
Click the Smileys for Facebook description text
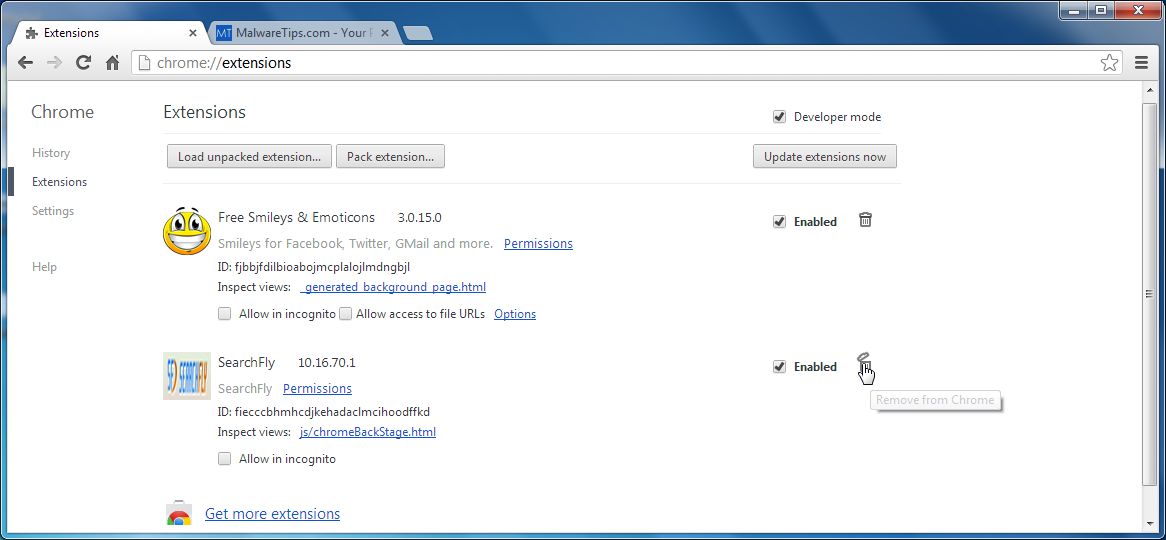tap(355, 243)
